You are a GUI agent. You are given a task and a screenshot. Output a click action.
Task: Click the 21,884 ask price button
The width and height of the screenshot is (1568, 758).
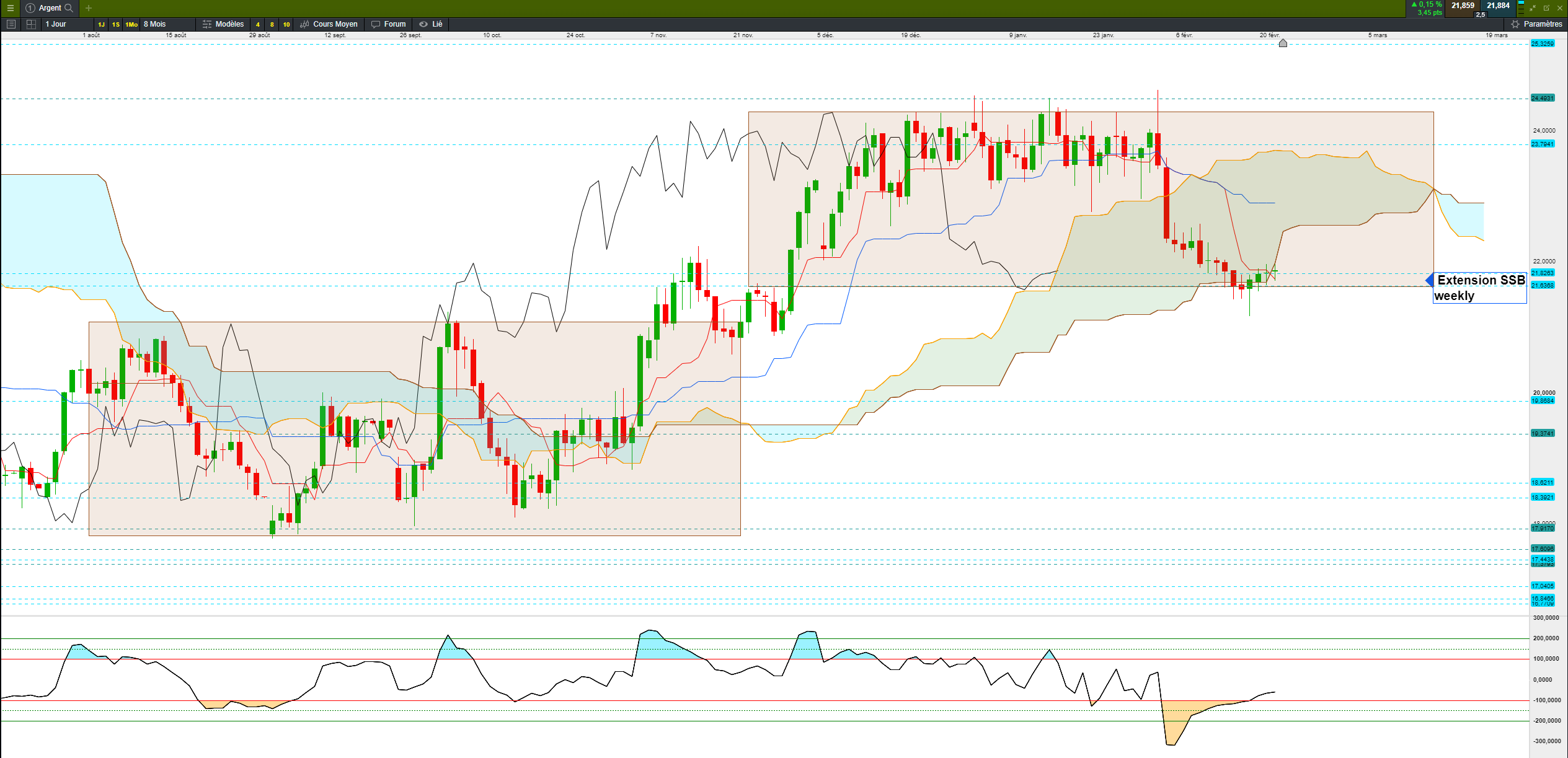[x=1498, y=6]
